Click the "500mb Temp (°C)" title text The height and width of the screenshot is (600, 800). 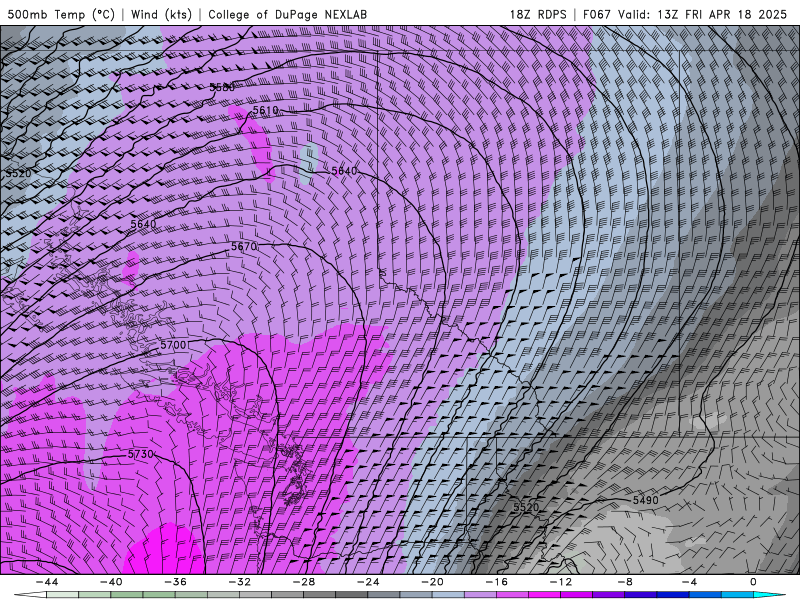point(61,14)
